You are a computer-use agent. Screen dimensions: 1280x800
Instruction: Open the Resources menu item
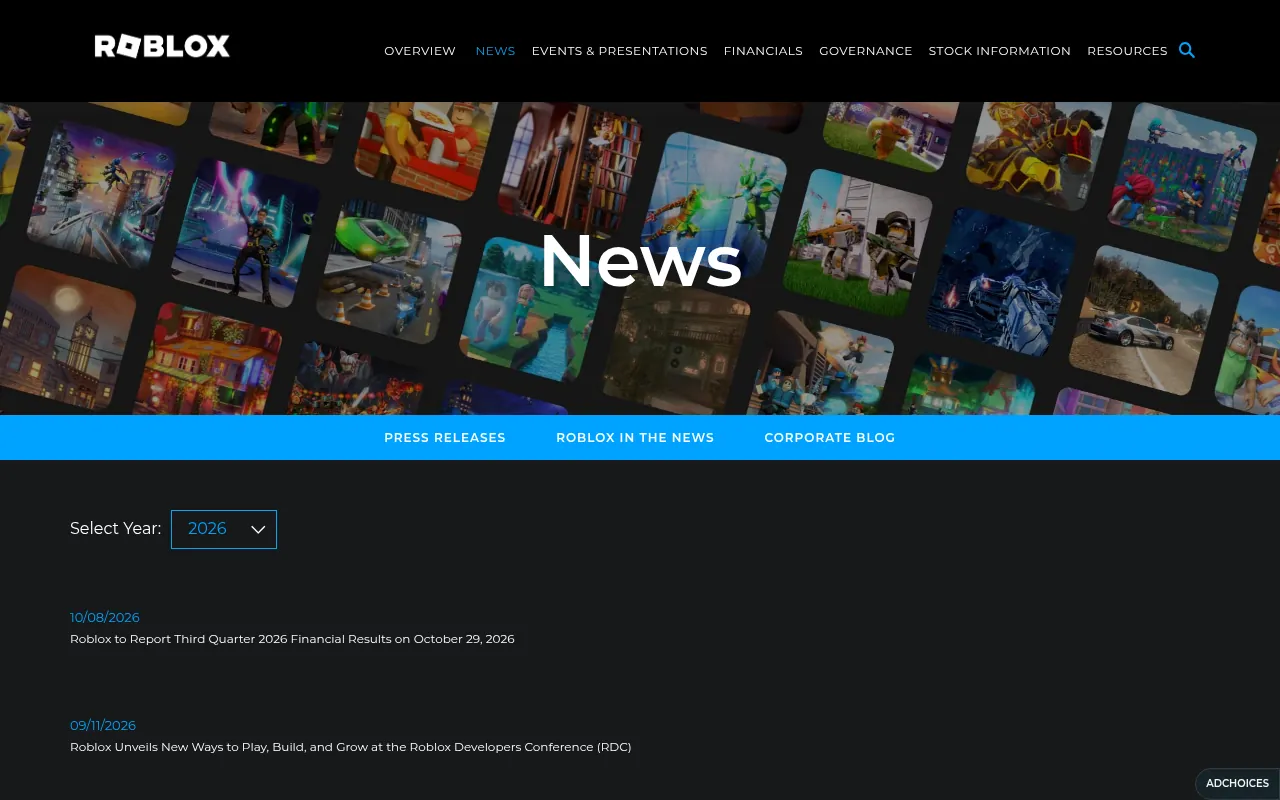click(1127, 51)
